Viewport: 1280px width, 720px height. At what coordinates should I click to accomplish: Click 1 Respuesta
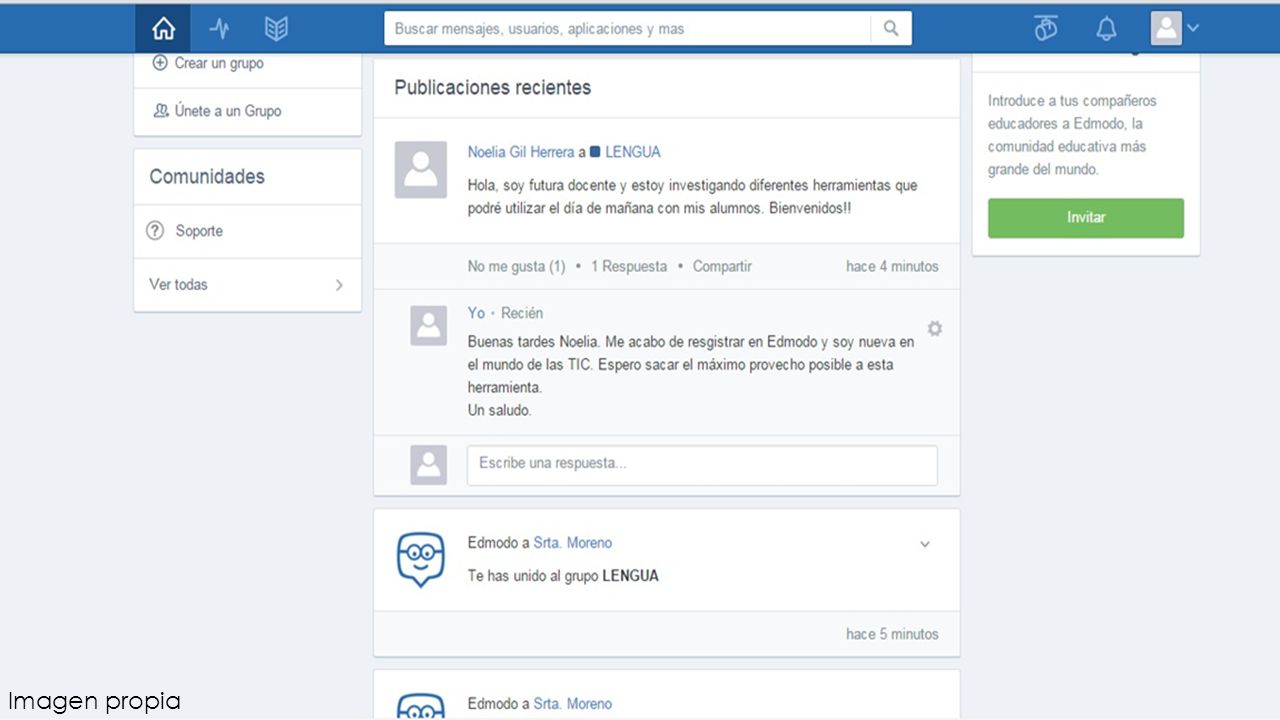[629, 266]
